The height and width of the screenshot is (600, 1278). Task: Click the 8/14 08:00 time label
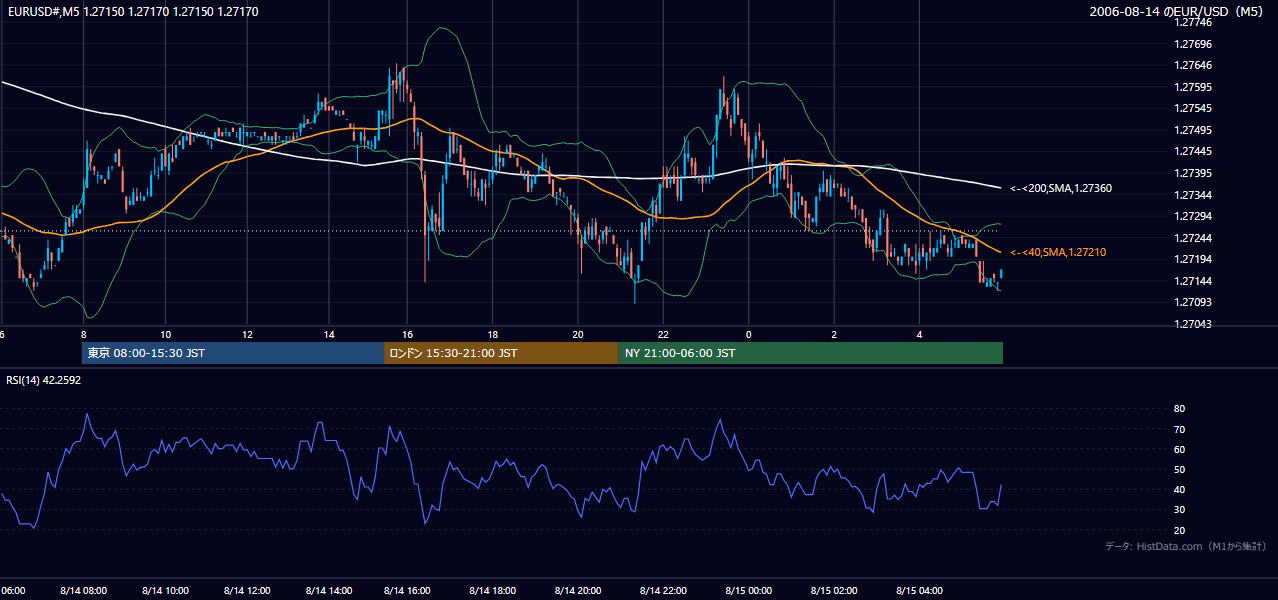tap(83, 591)
